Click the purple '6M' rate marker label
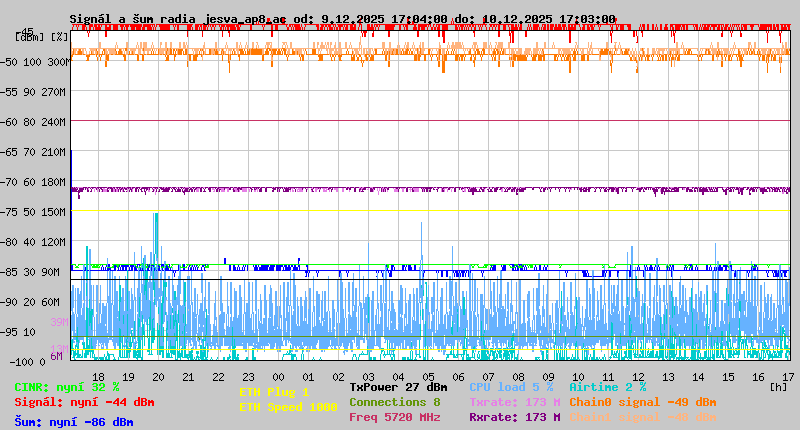The image size is (800, 430). 56,356
